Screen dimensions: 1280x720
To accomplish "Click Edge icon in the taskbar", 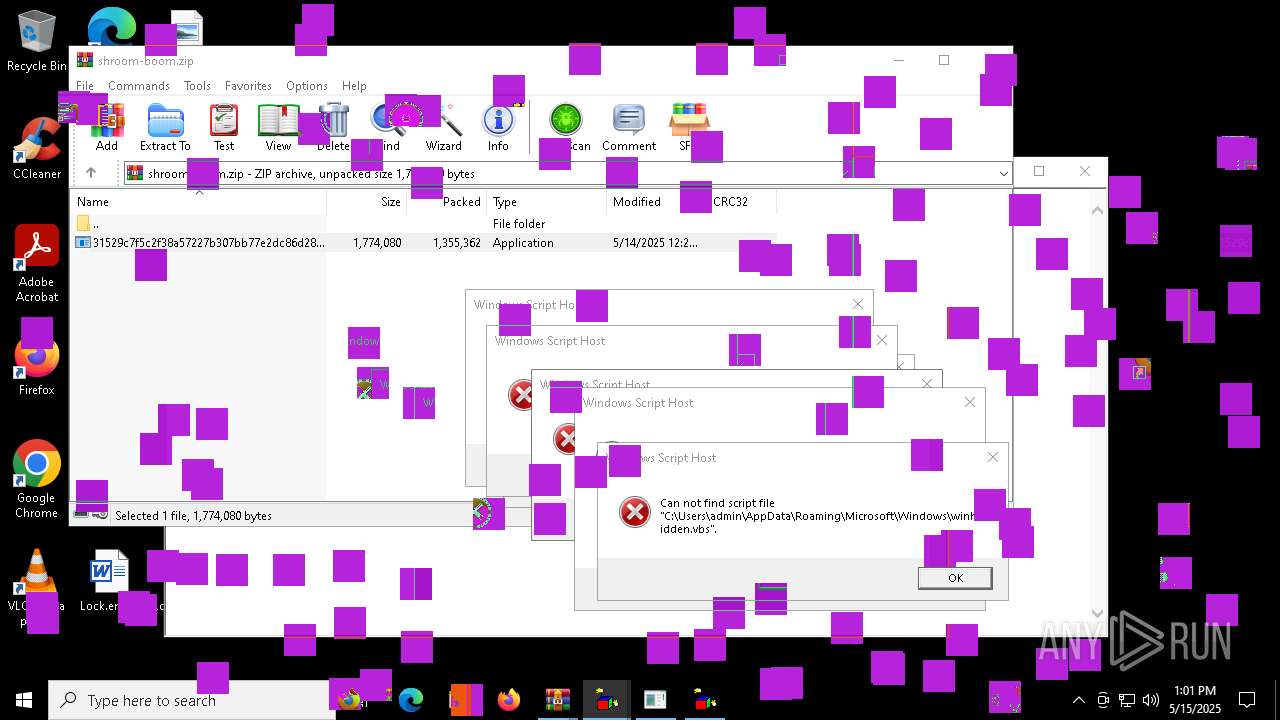I will 411,700.
